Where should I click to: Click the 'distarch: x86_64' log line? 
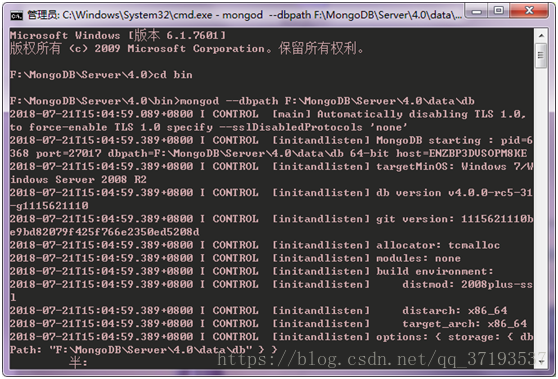coord(258,310)
